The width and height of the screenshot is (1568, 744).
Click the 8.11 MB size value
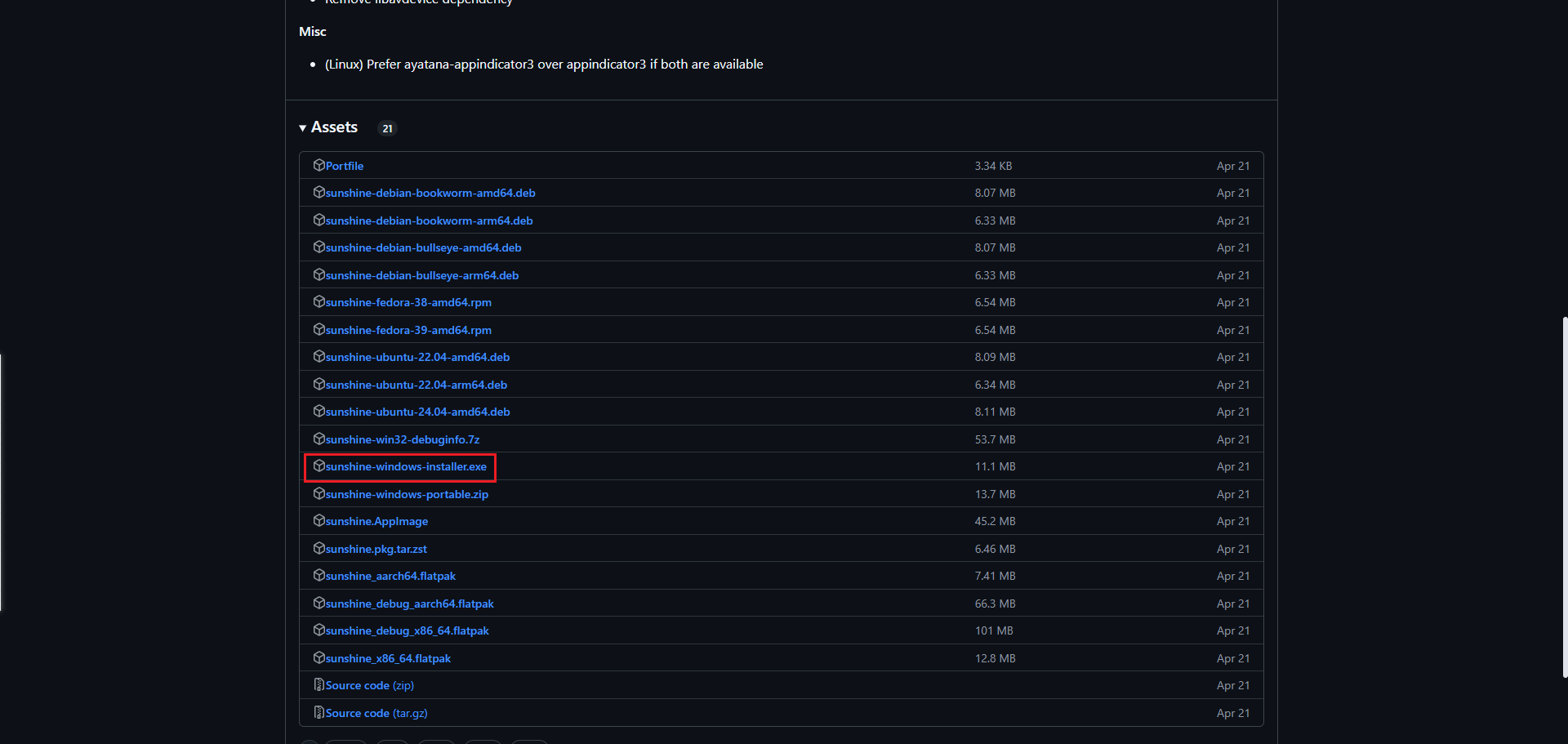click(x=995, y=412)
